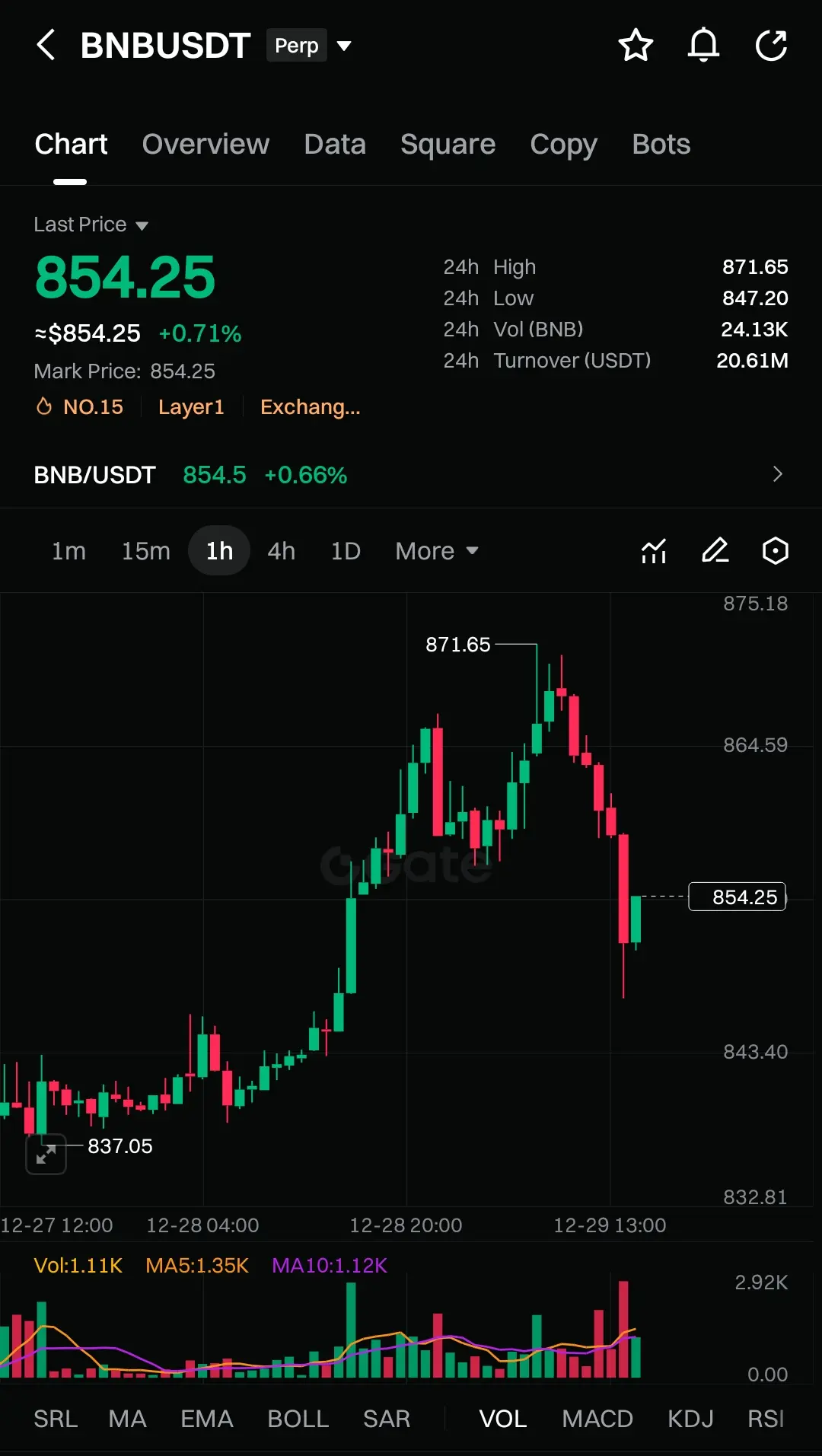Tap Vol:1.11K volume label
This screenshot has height=1456, width=822.
(x=78, y=1266)
